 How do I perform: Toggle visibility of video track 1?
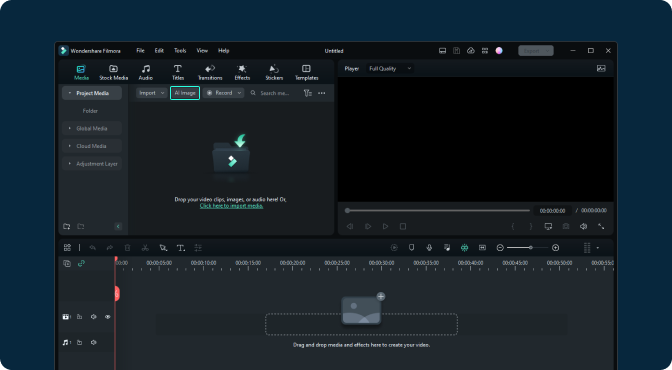108,317
